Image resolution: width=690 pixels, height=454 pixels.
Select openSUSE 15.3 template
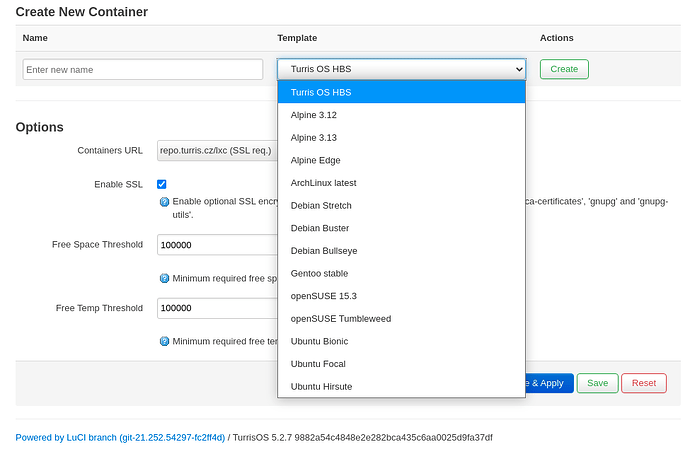[401, 296]
